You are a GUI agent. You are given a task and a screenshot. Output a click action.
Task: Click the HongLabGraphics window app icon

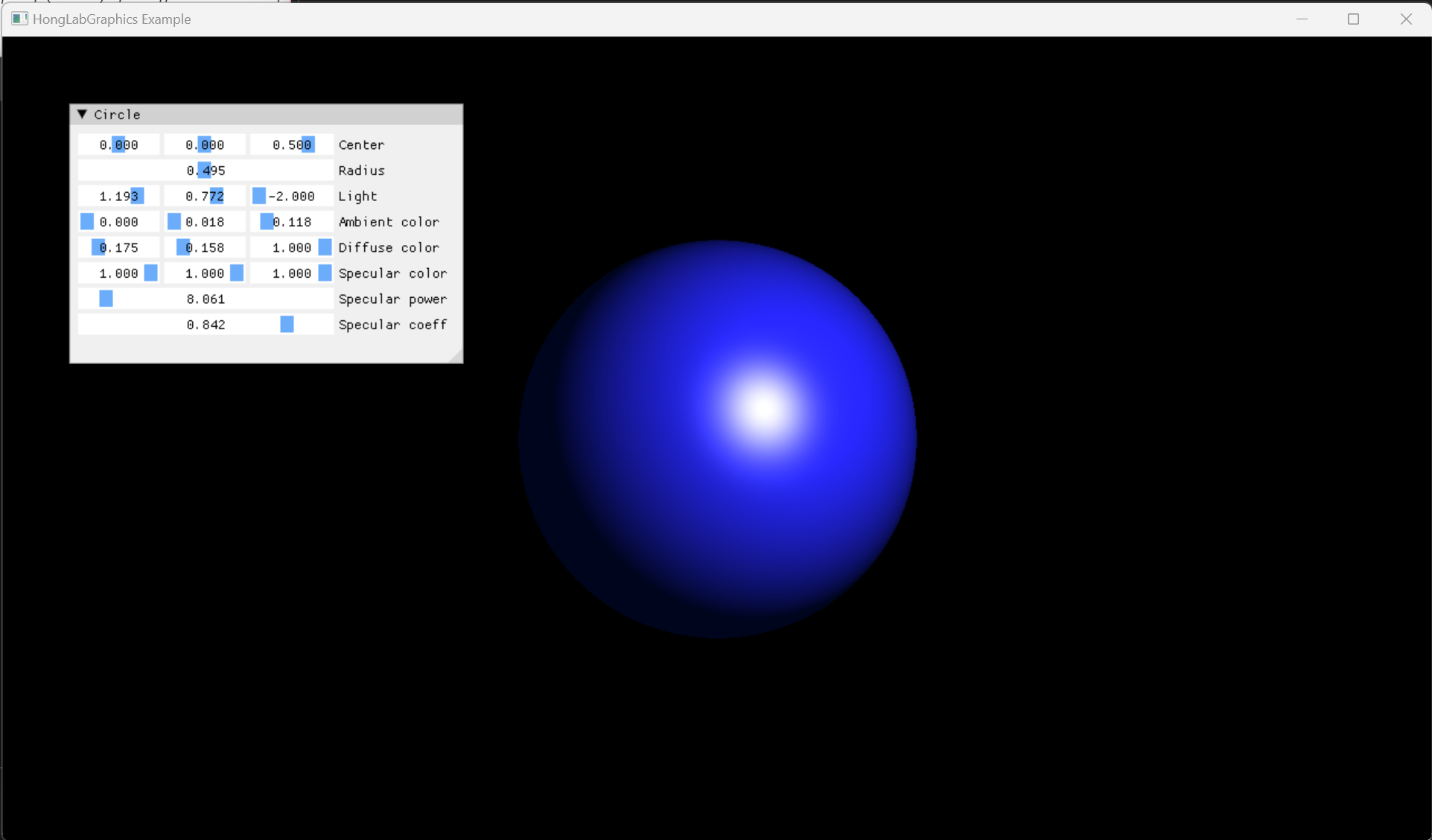coord(19,19)
